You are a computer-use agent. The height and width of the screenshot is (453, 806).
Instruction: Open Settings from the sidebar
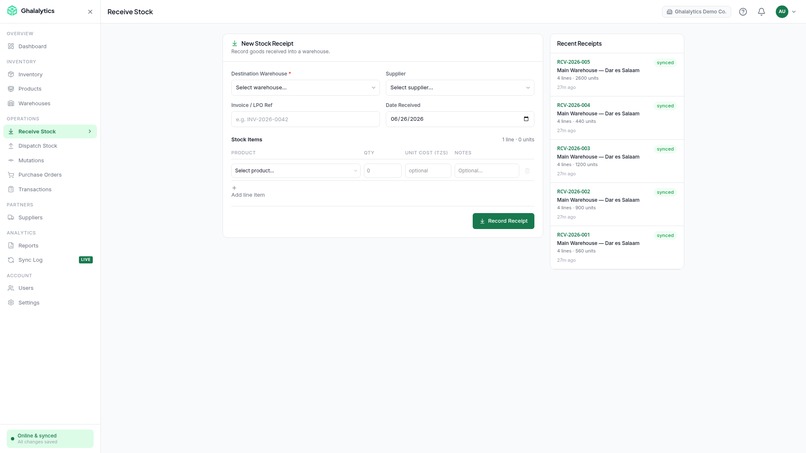click(x=50, y=303)
